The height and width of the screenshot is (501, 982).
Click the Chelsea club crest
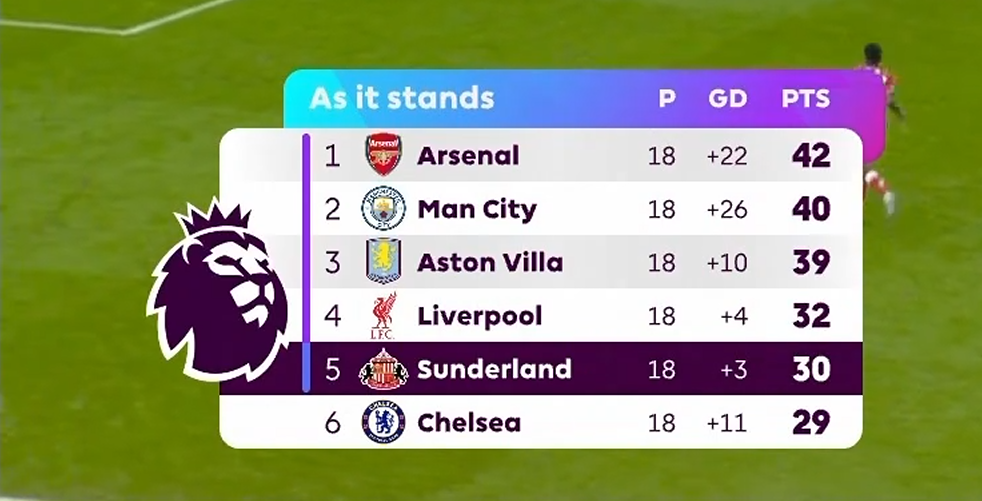383,423
